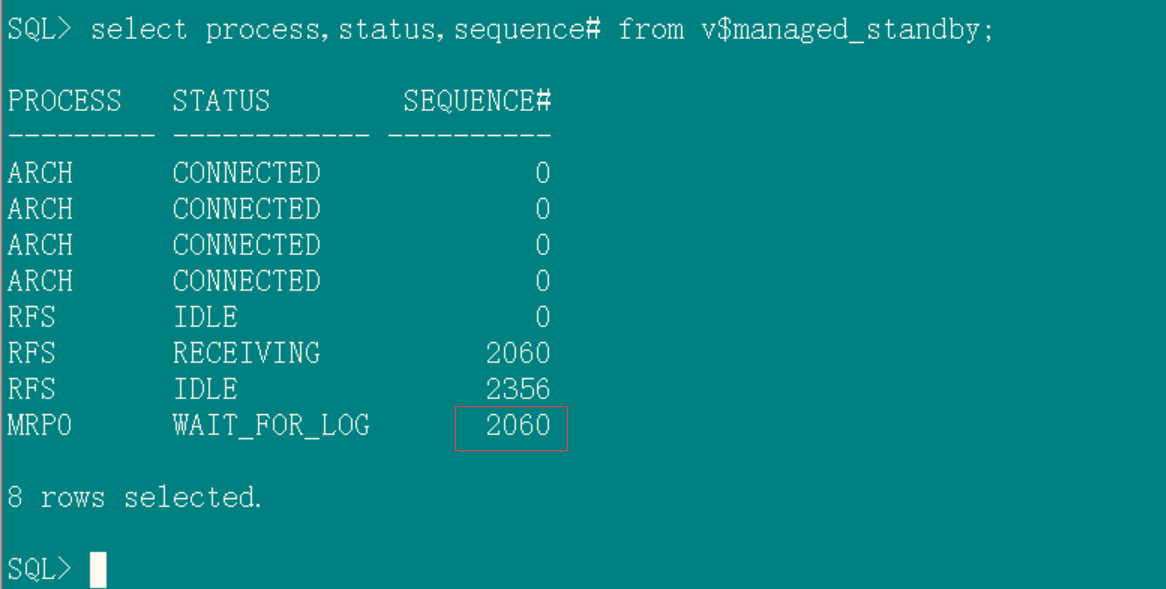Click the sequence value 2356
Screen dimensions: 1166x589
point(517,389)
